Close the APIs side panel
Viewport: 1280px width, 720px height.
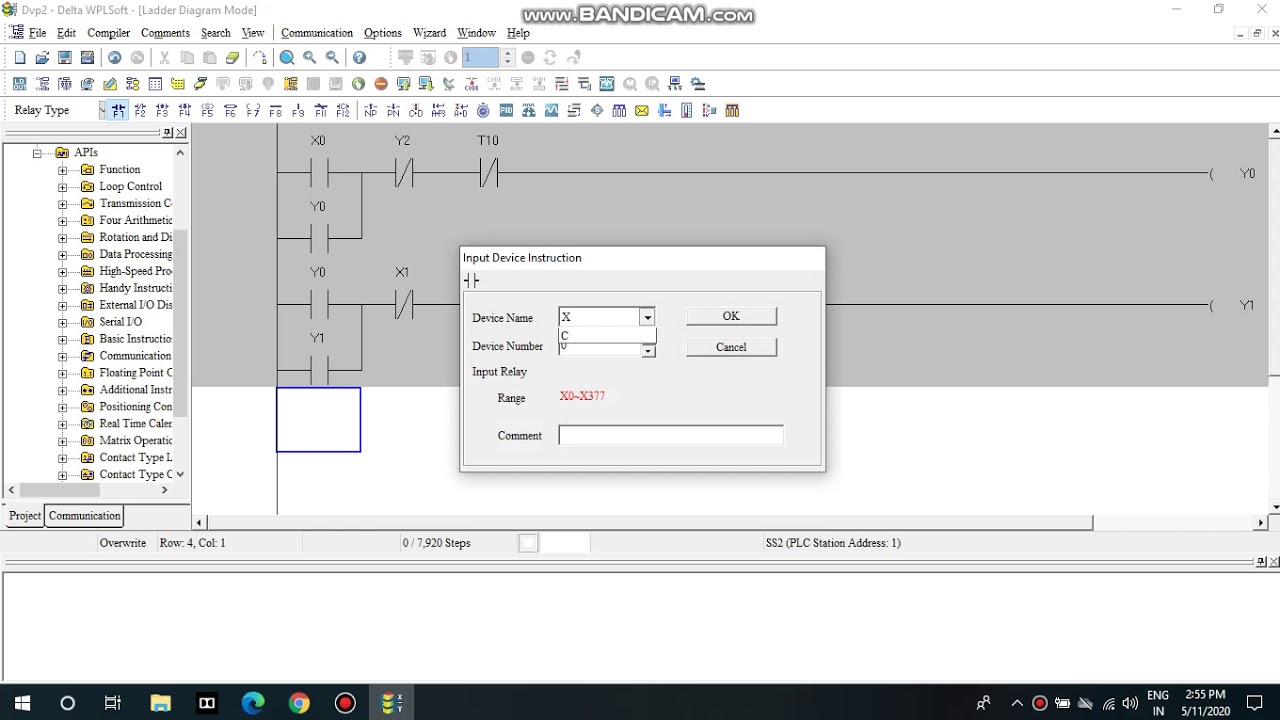pos(180,133)
